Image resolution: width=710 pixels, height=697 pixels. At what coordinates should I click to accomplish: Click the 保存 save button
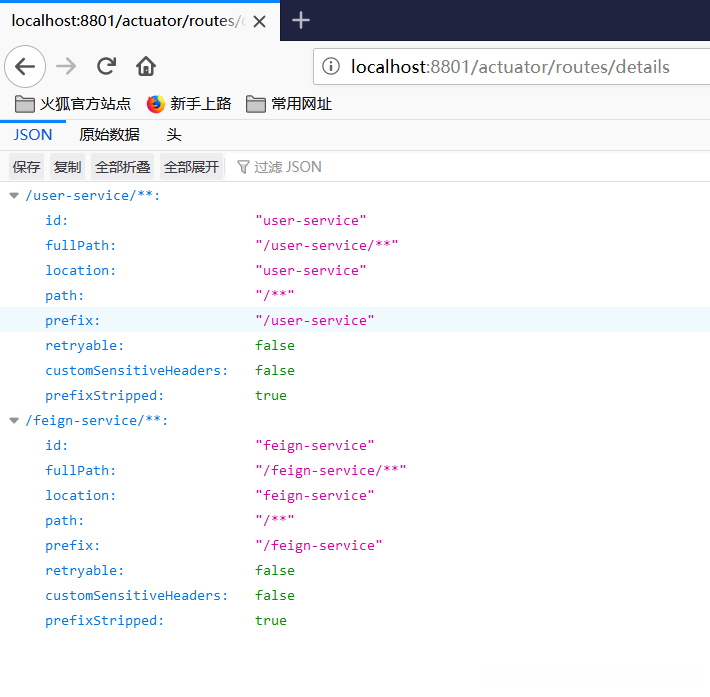click(x=27, y=167)
